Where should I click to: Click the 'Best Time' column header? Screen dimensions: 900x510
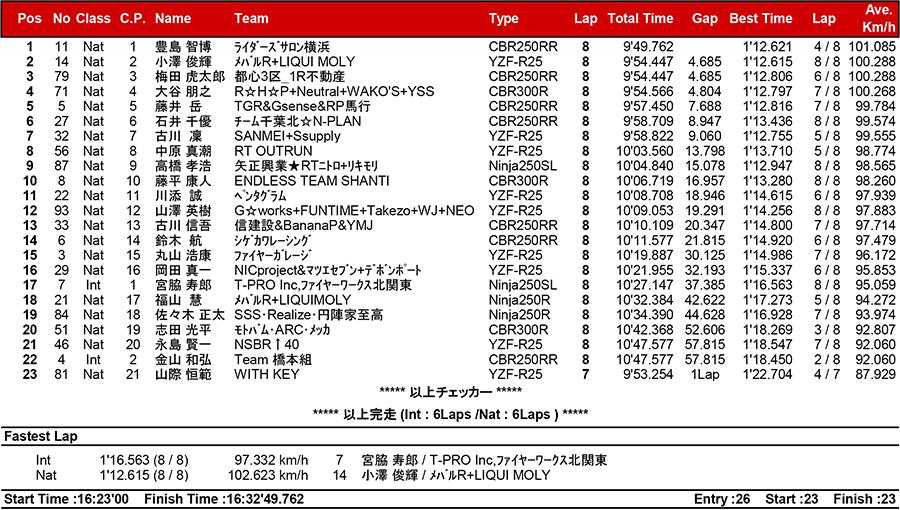pyautogui.click(x=761, y=18)
